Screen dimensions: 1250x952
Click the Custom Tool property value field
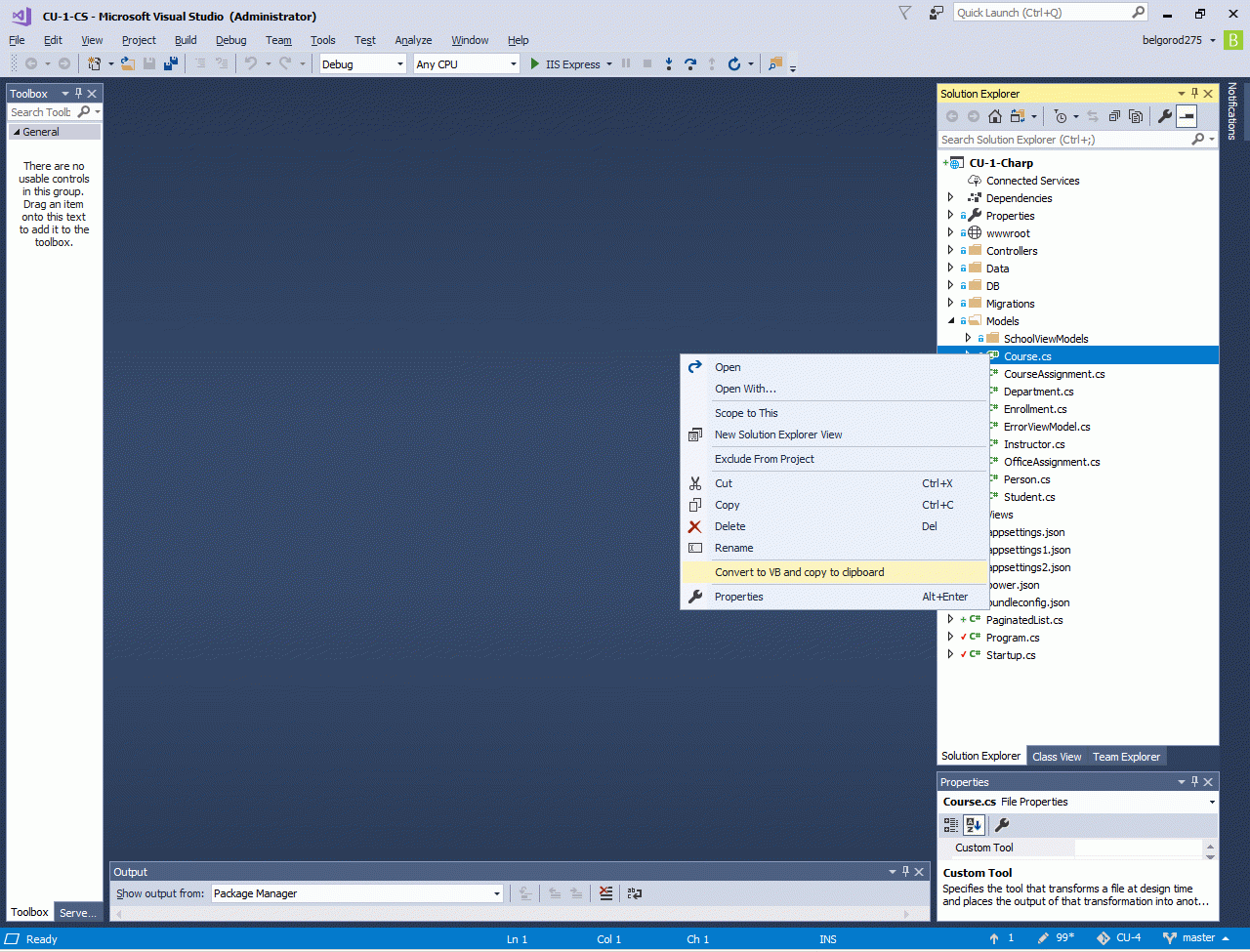(x=1139, y=848)
